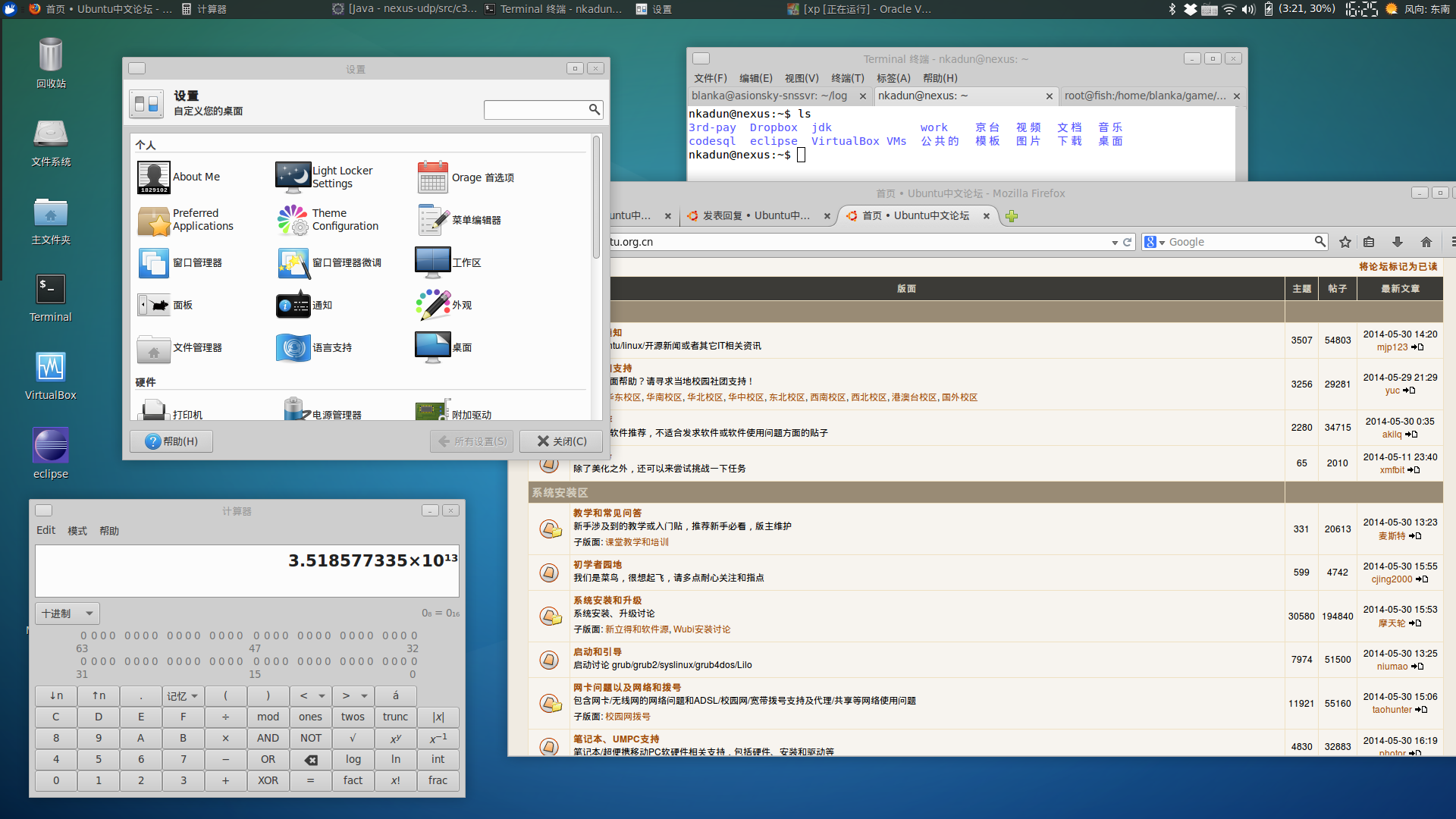This screenshot has width=1456, height=819.
Task: Click calculator fact button
Action: [x=353, y=780]
